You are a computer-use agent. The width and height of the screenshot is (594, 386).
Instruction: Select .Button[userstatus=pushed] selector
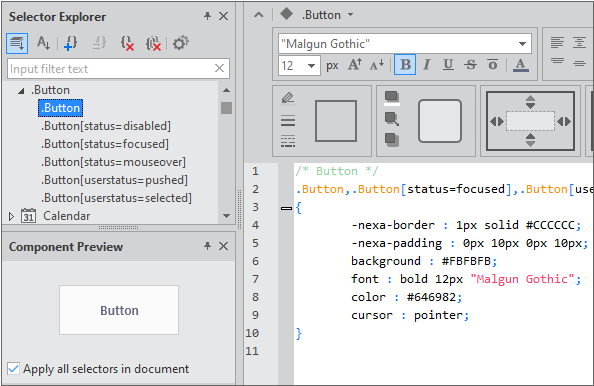[114, 180]
